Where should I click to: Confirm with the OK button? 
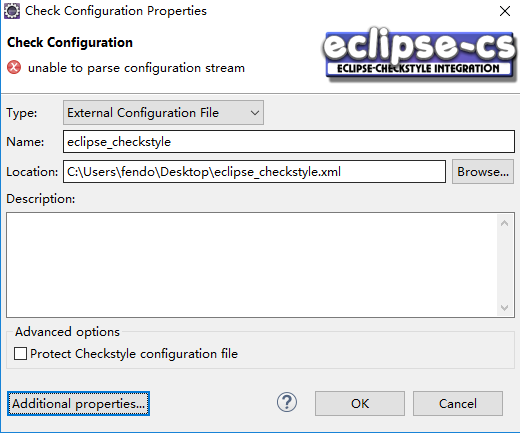pyautogui.click(x=360, y=404)
